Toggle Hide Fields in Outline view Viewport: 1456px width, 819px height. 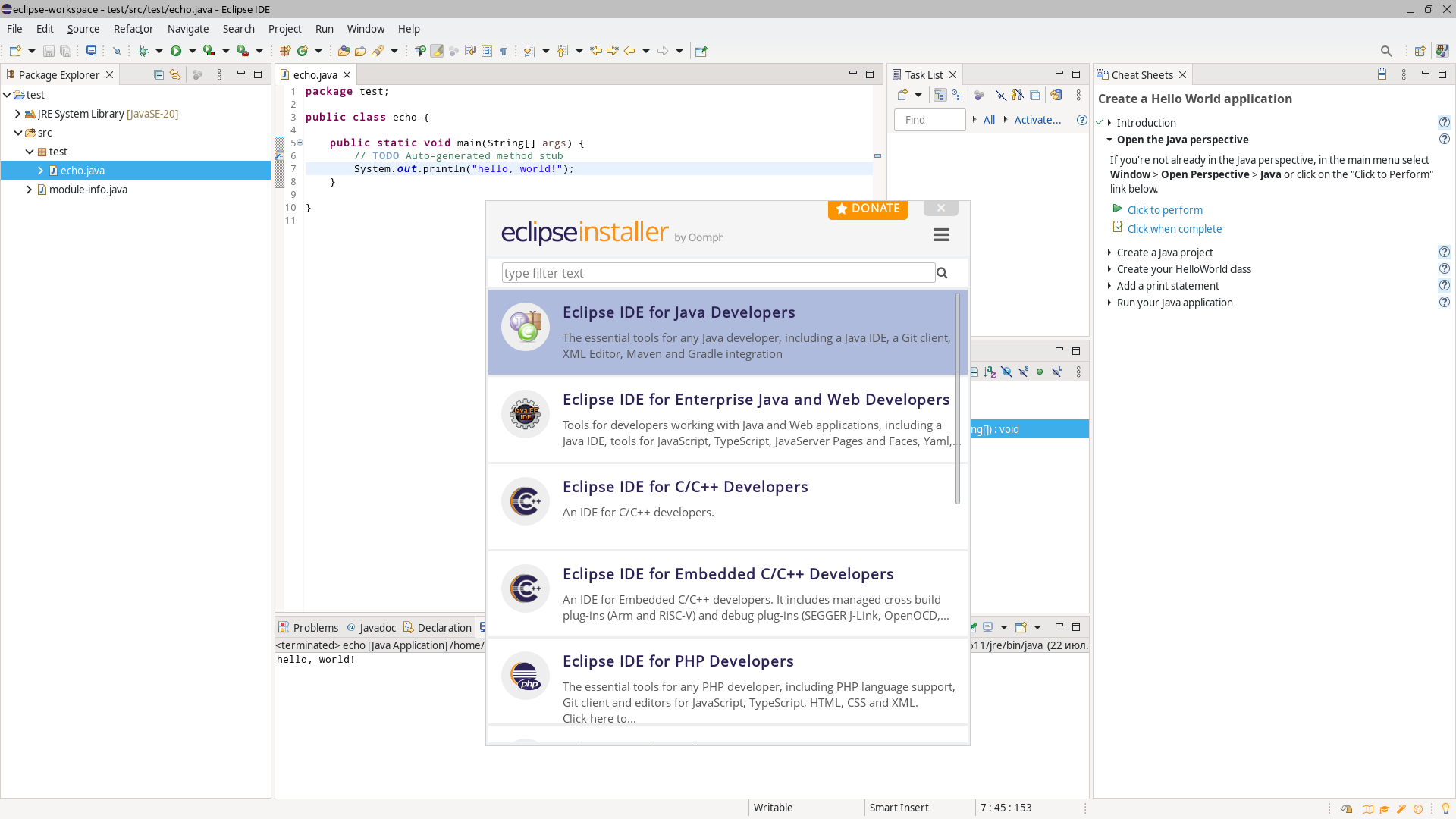pyautogui.click(x=1006, y=372)
